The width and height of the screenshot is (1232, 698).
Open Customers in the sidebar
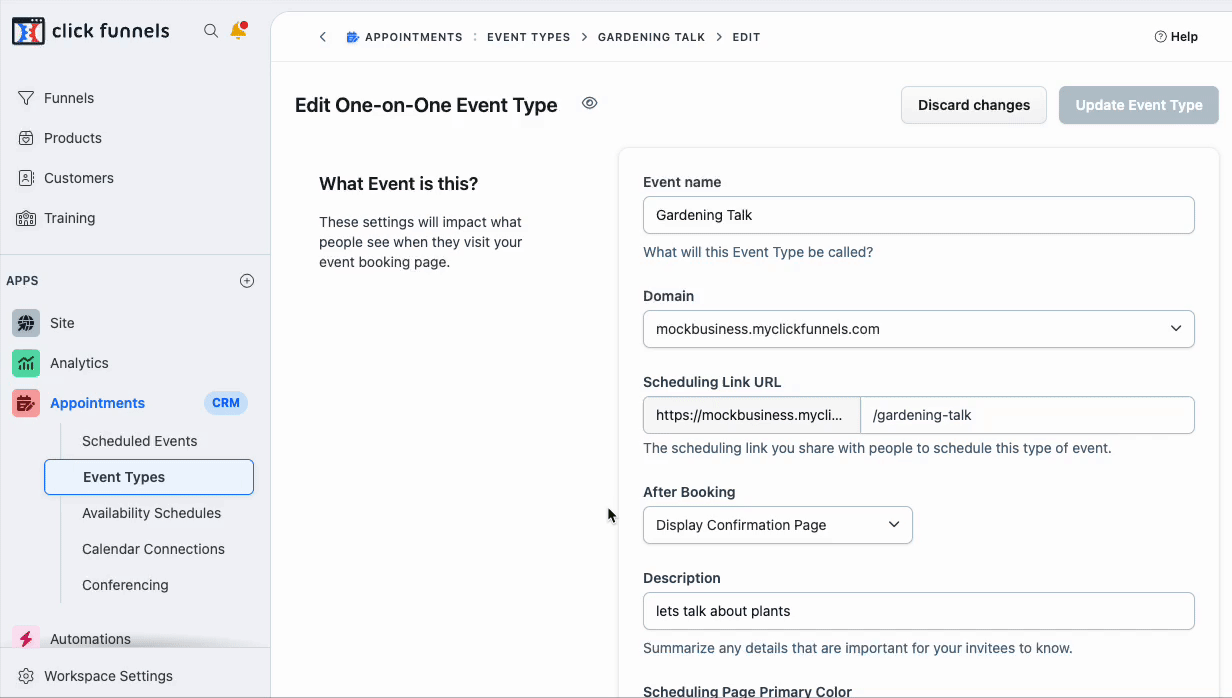click(79, 178)
